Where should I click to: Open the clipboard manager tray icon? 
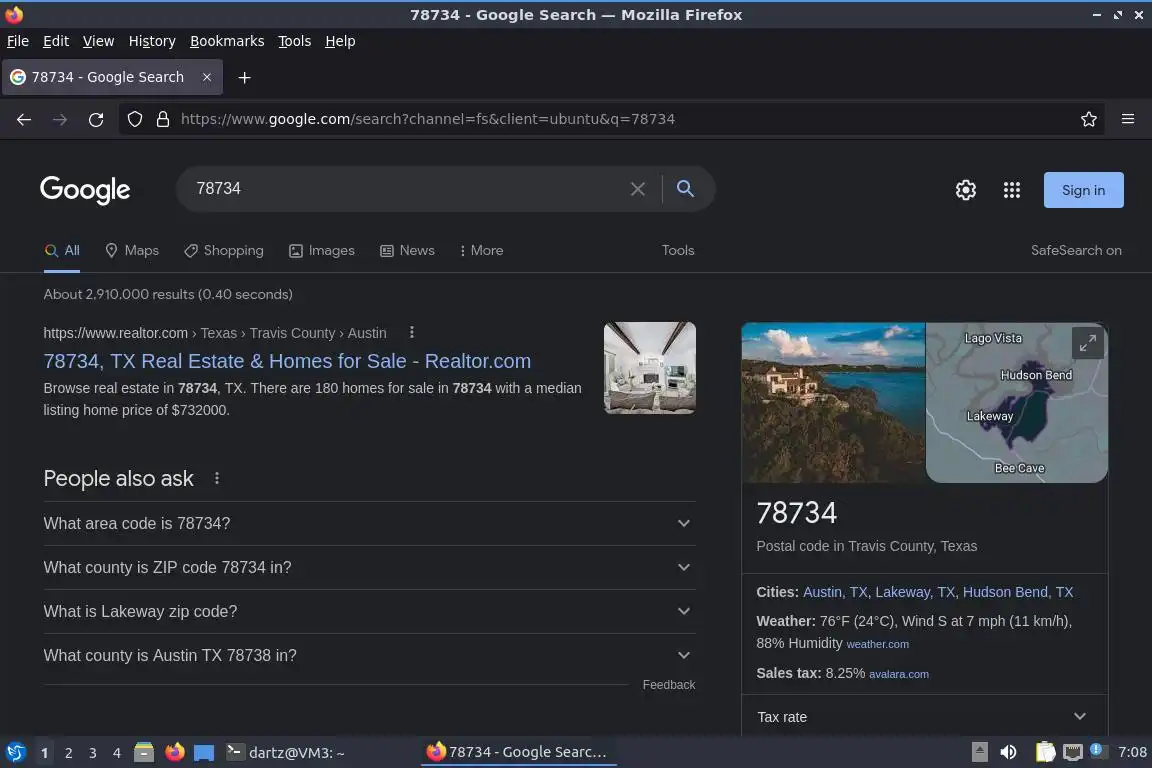tap(1045, 752)
